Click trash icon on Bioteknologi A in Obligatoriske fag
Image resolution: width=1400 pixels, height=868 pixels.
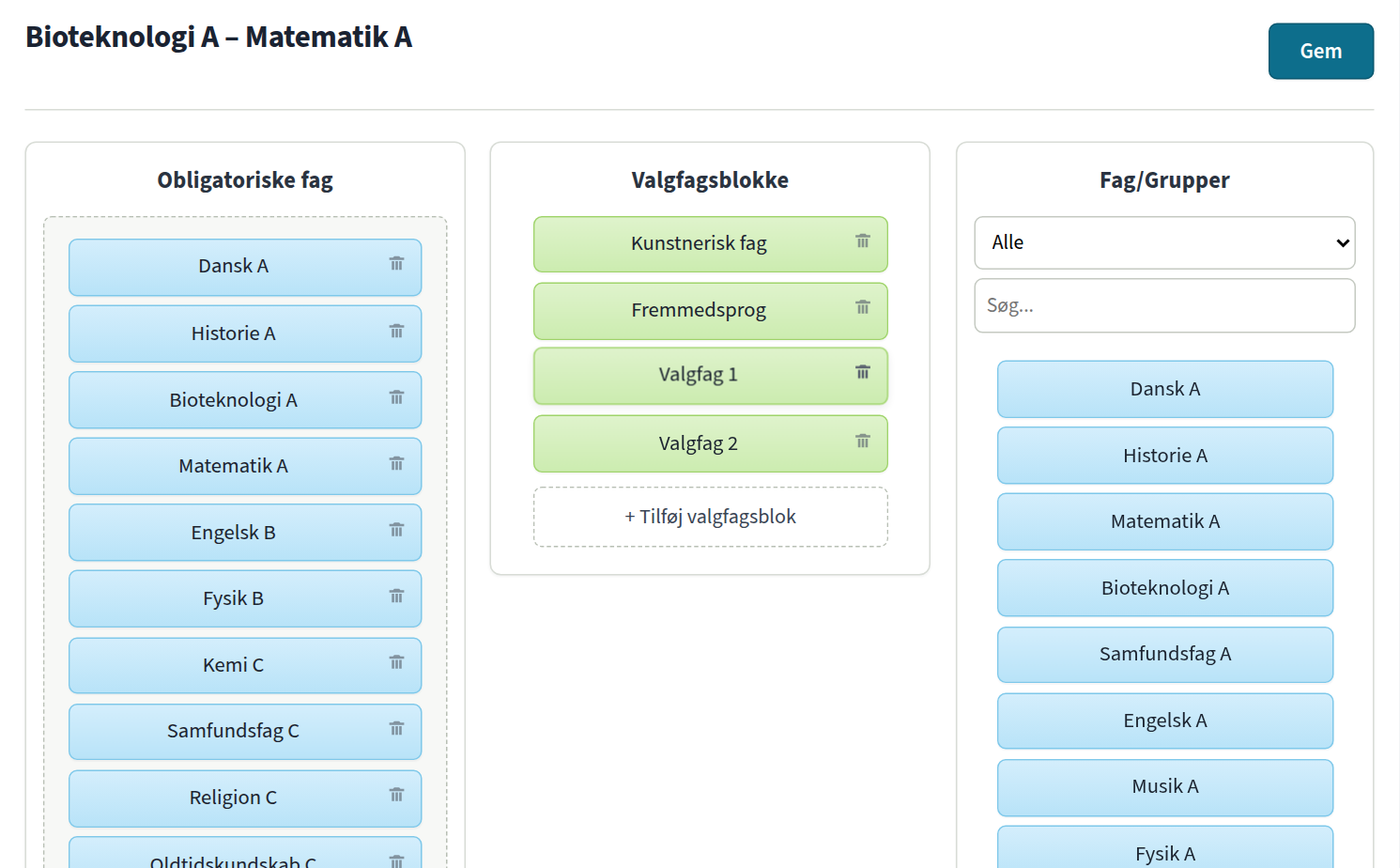[x=396, y=398]
